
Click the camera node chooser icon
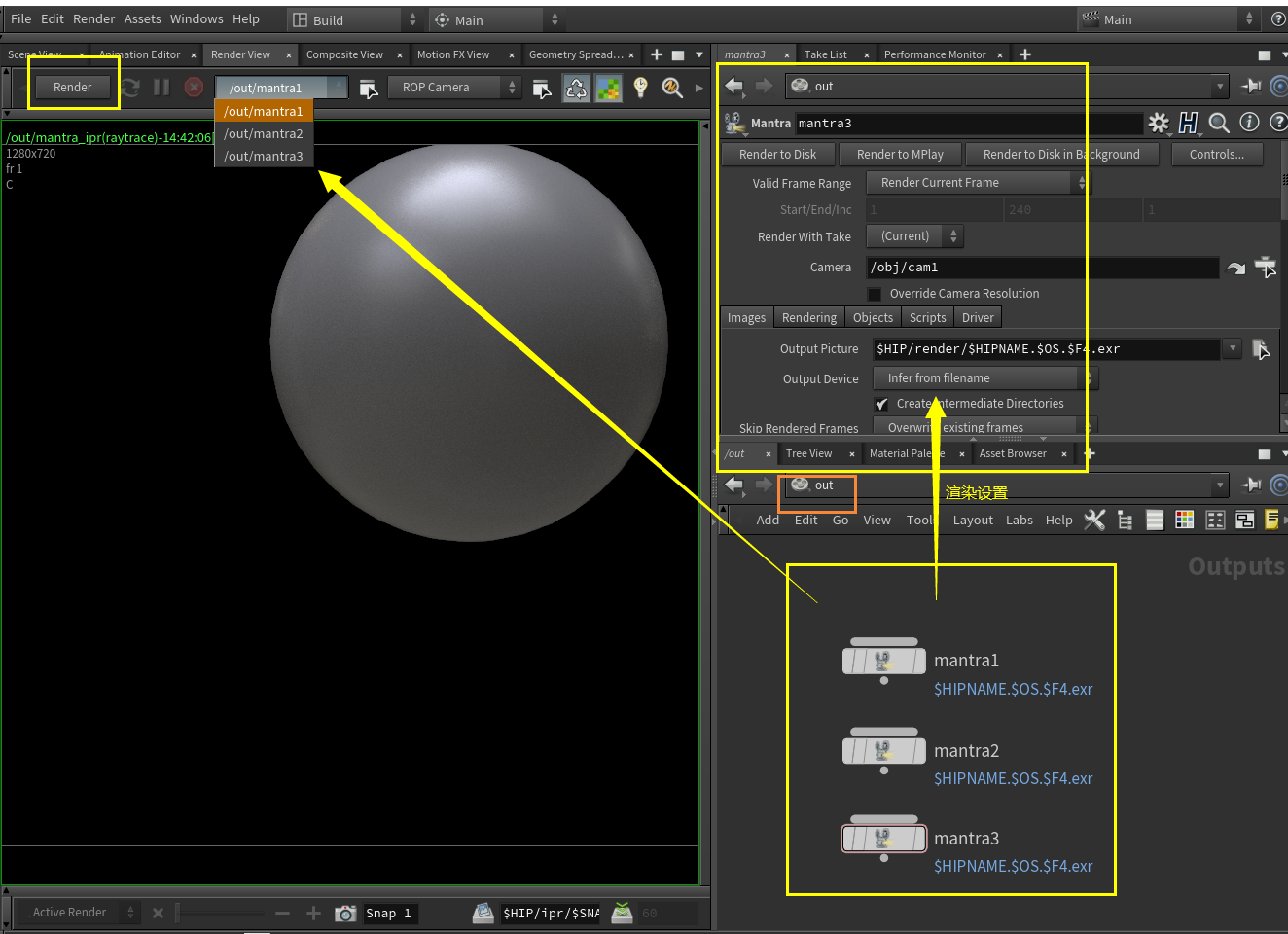[1265, 267]
